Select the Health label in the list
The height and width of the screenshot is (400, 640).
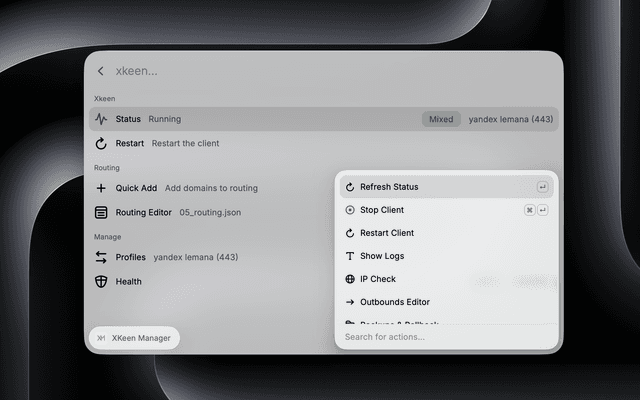coord(129,282)
